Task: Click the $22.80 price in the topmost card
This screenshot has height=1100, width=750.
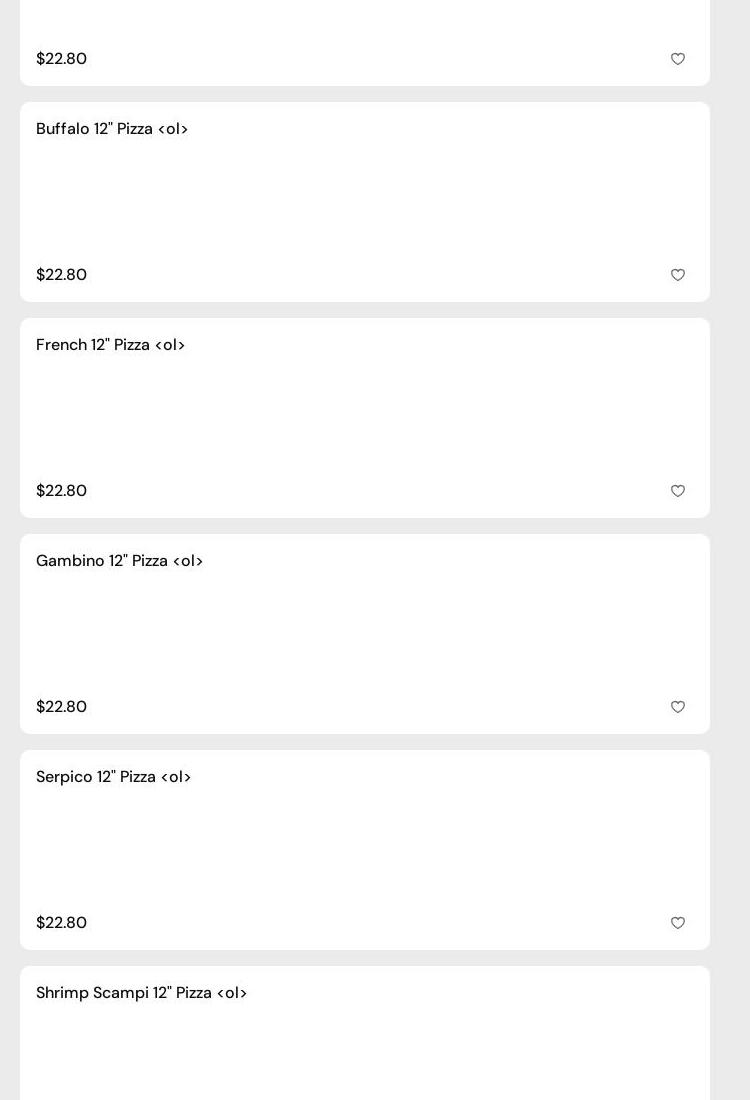Action: (x=61, y=59)
